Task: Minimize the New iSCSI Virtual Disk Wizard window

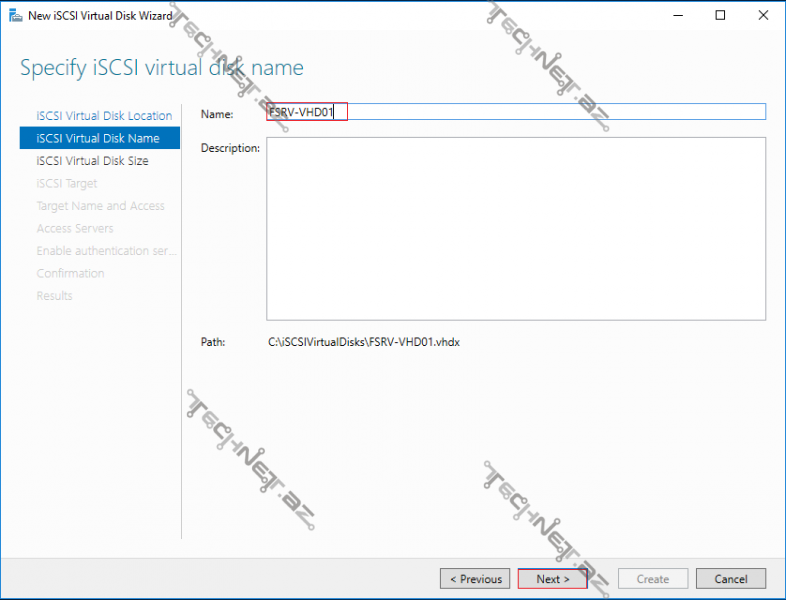Action: [675, 15]
